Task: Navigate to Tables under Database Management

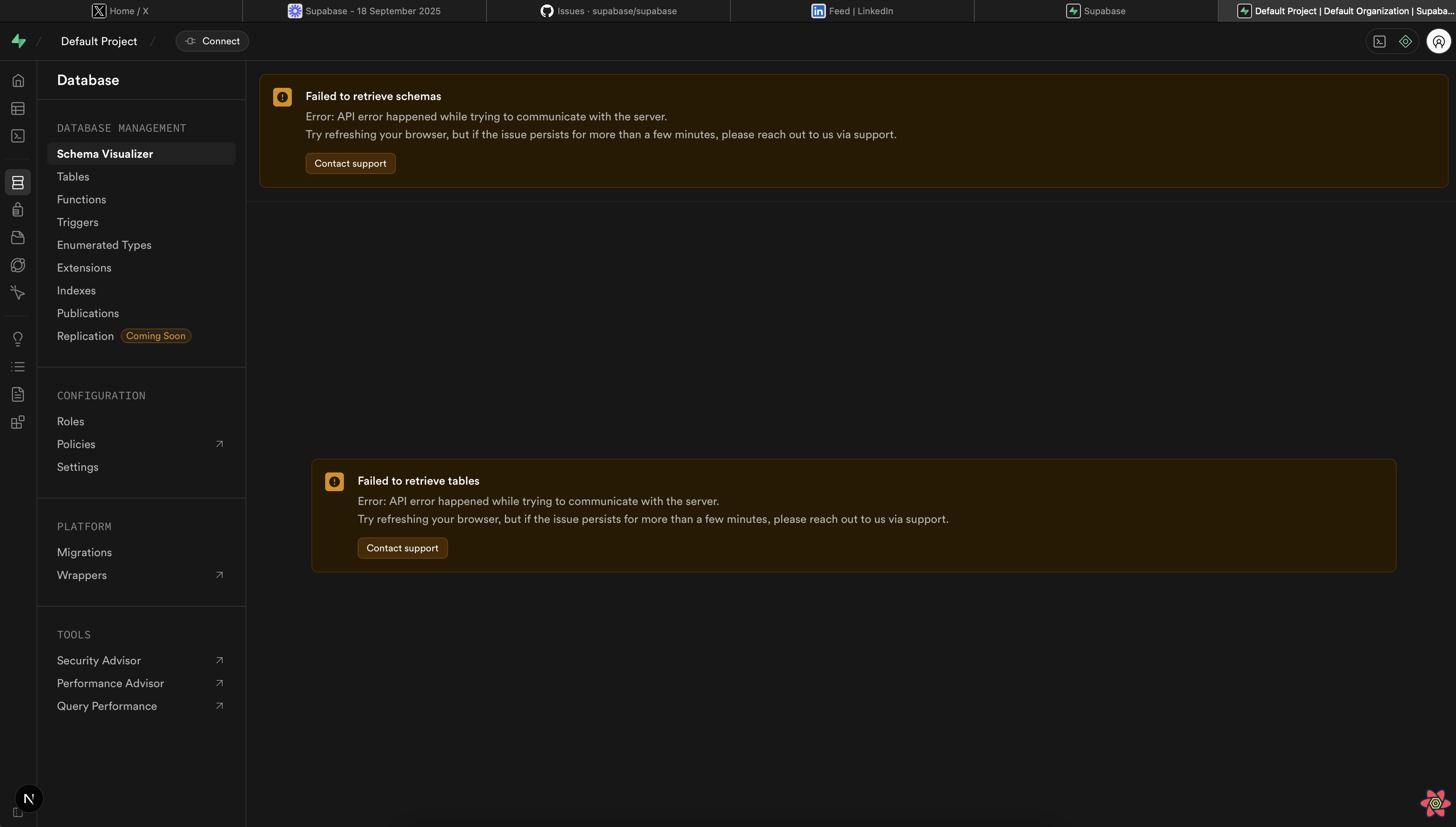Action: [x=73, y=176]
